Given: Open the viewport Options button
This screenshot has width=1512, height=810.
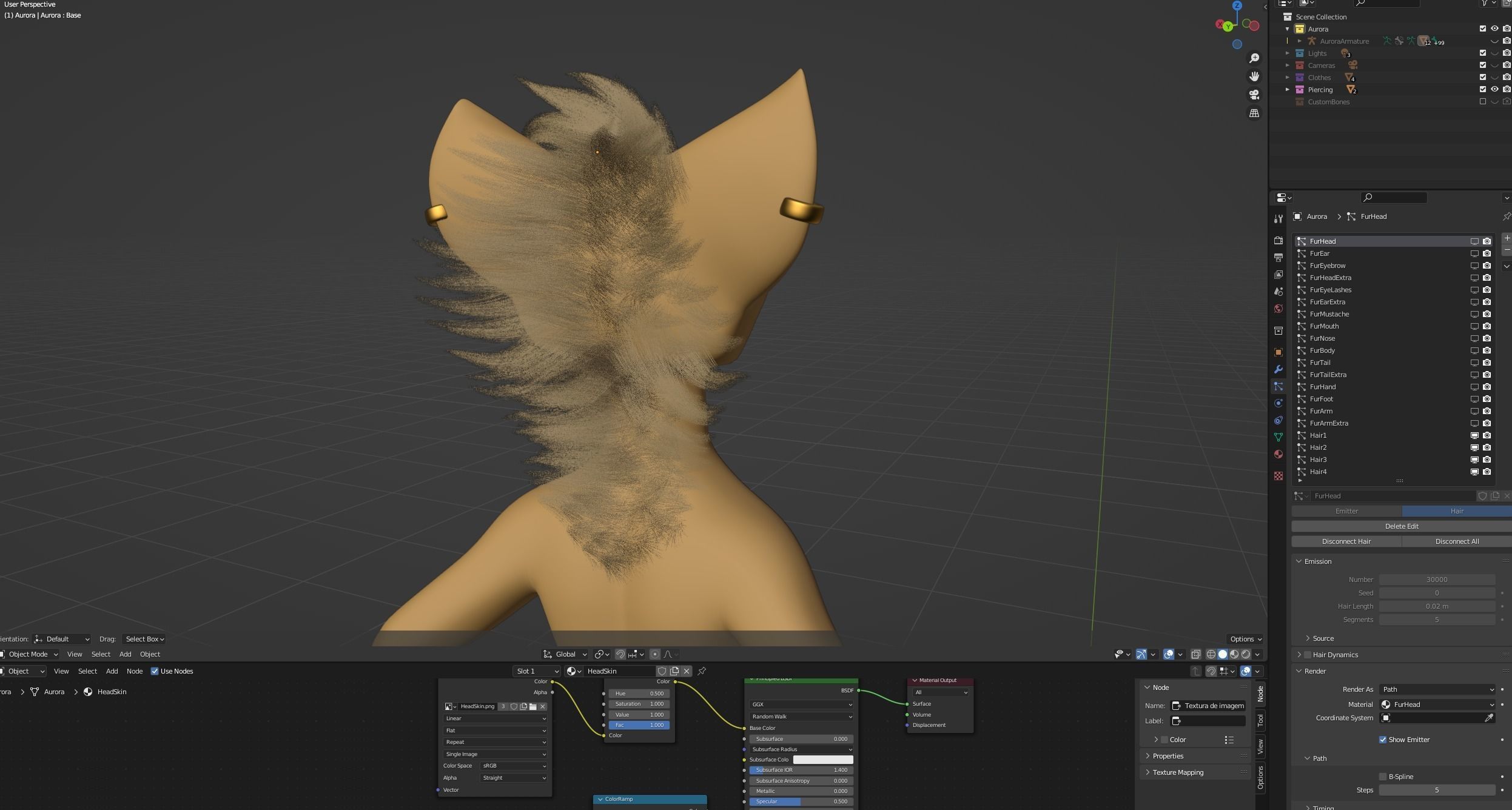Looking at the screenshot, I should click(1245, 639).
